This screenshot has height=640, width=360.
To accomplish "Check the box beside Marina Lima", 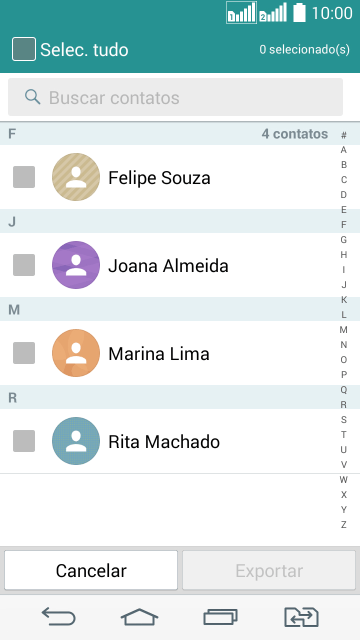I will click(x=24, y=353).
